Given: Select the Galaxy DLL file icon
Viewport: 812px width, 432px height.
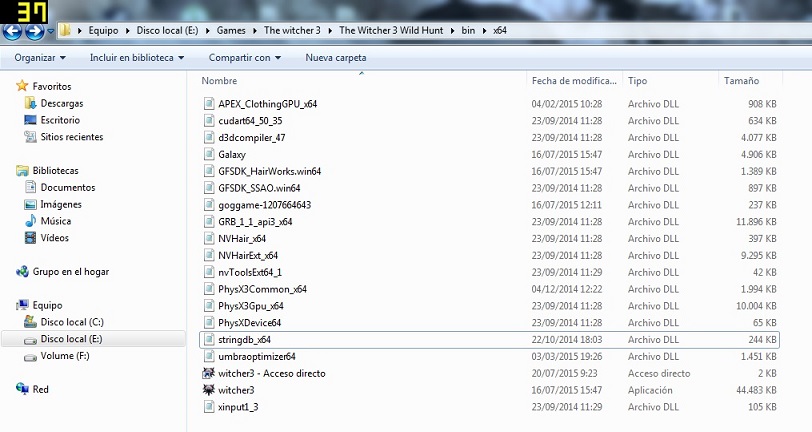Looking at the screenshot, I should 209,154.
